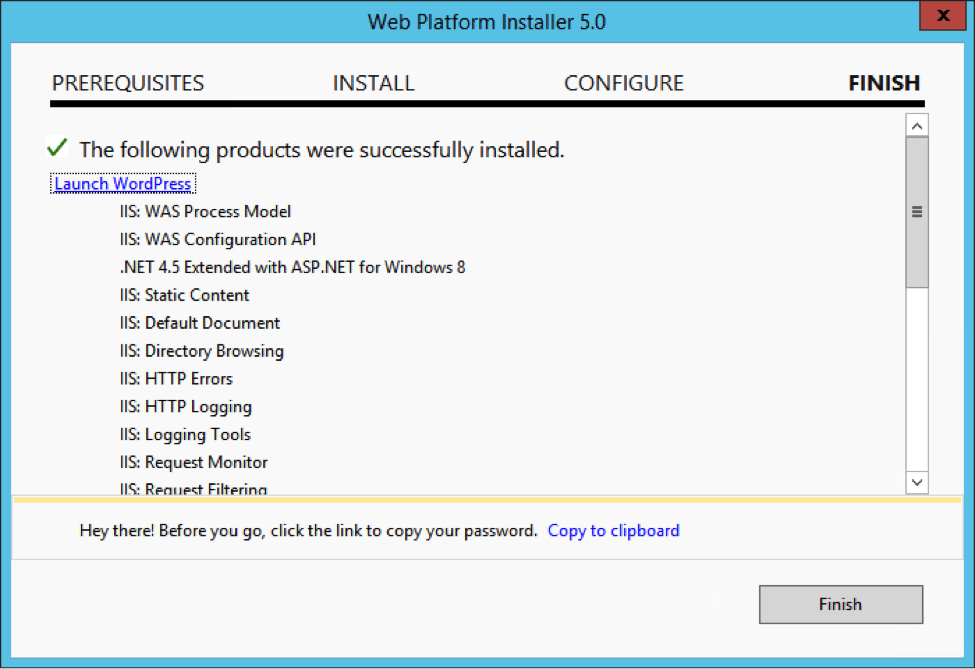
Task: Click Copy to clipboard for your password
Action: tap(613, 530)
